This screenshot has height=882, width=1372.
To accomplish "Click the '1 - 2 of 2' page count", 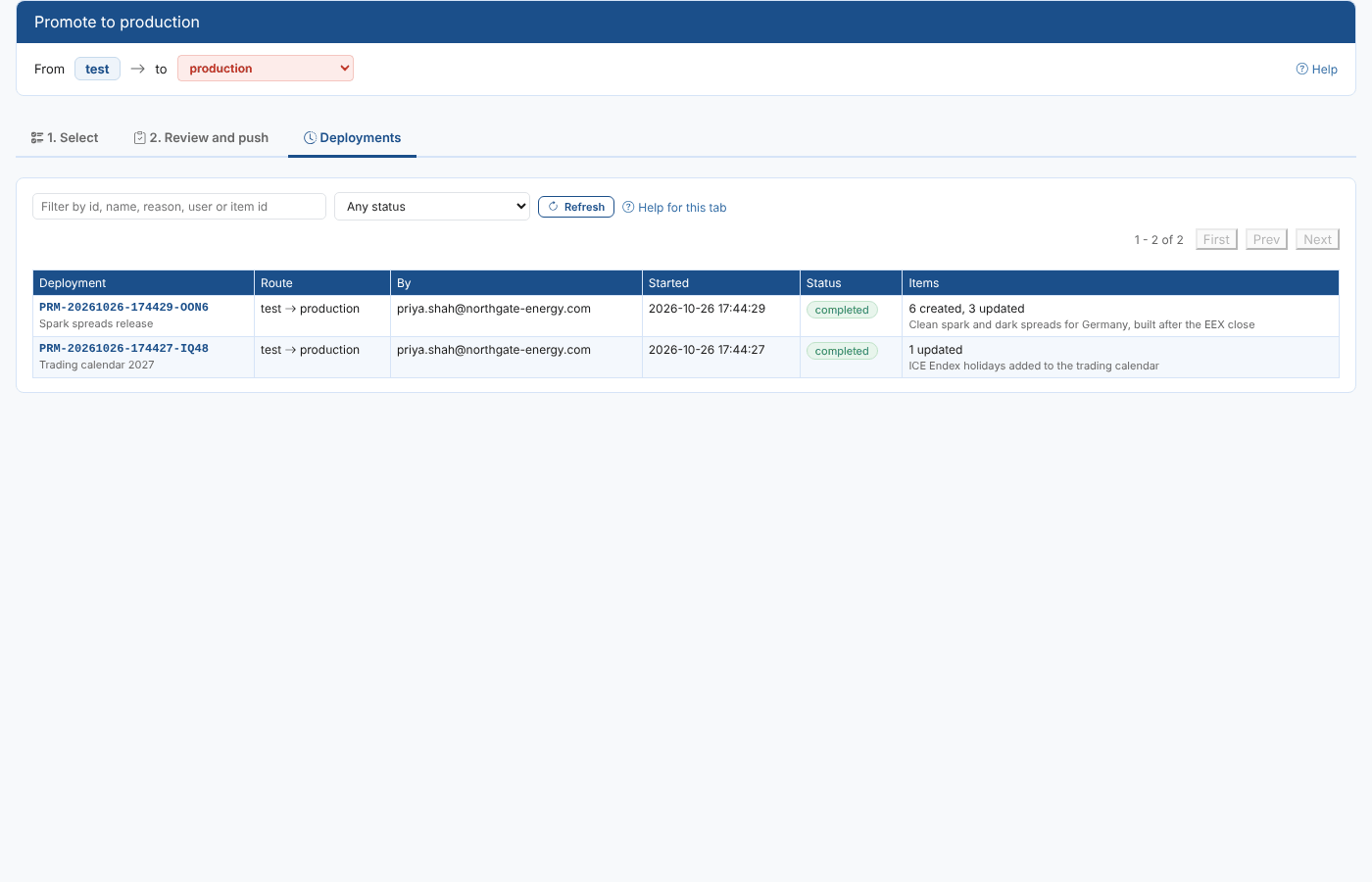I will coord(1158,240).
